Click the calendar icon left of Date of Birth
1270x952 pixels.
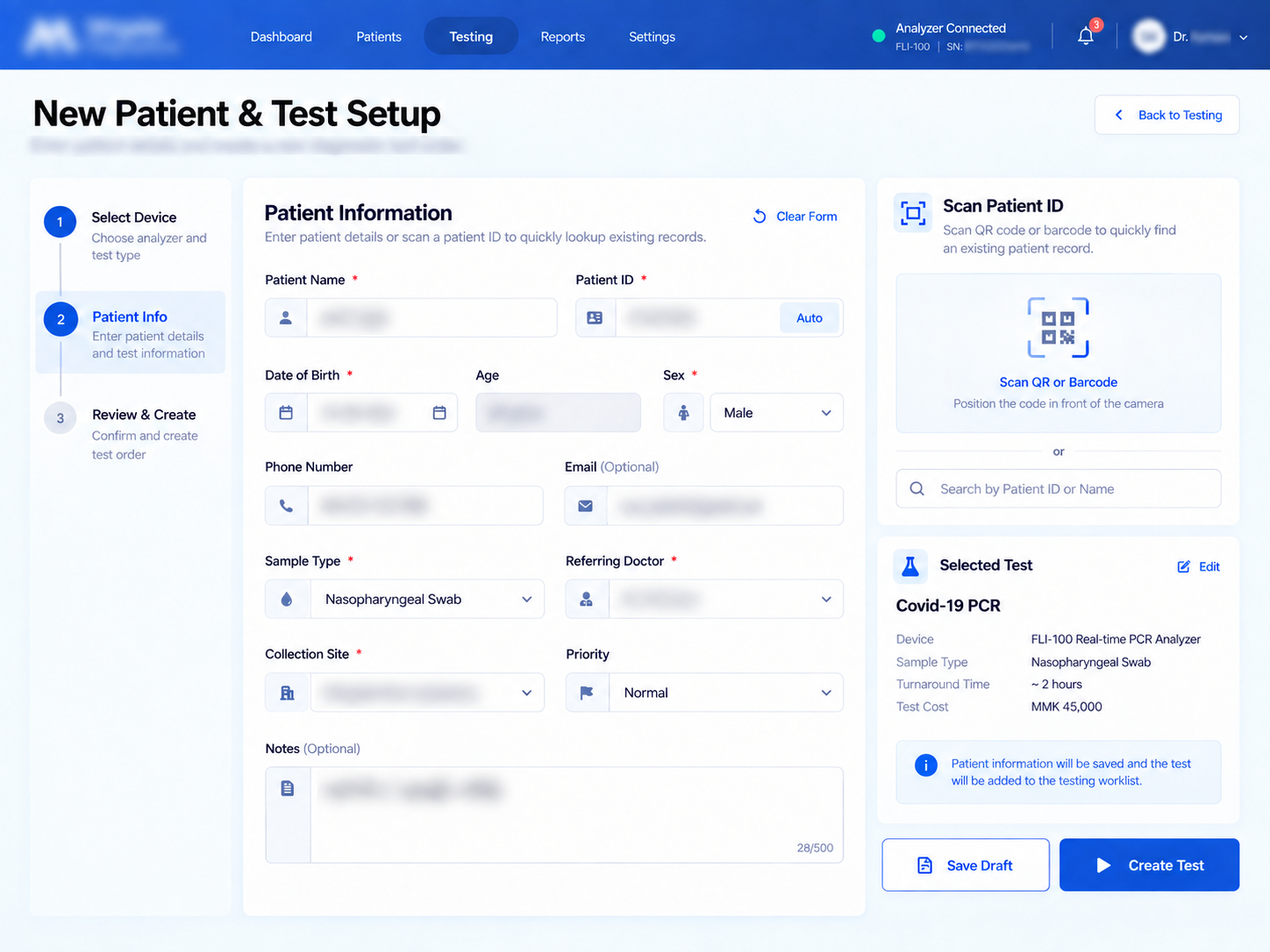(x=286, y=413)
